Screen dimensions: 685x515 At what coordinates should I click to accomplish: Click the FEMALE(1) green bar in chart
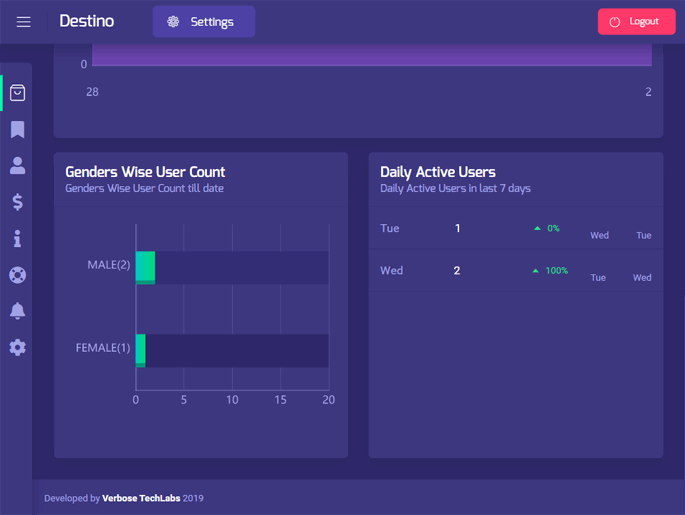point(141,350)
